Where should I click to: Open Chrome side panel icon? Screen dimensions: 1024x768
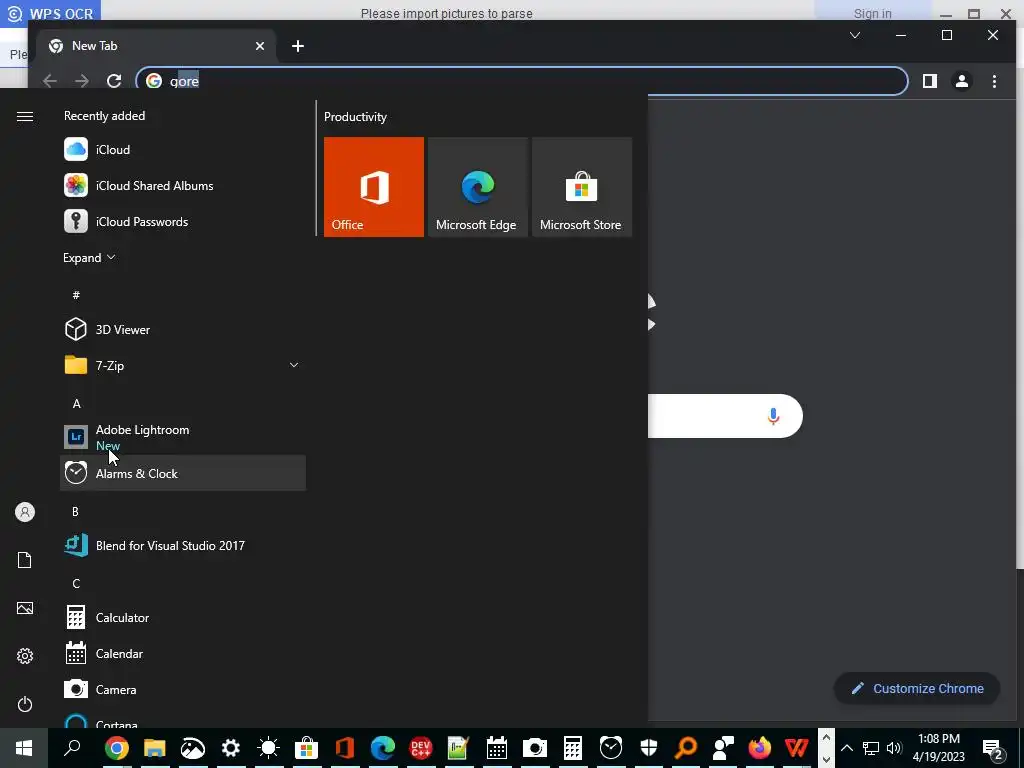click(x=929, y=81)
